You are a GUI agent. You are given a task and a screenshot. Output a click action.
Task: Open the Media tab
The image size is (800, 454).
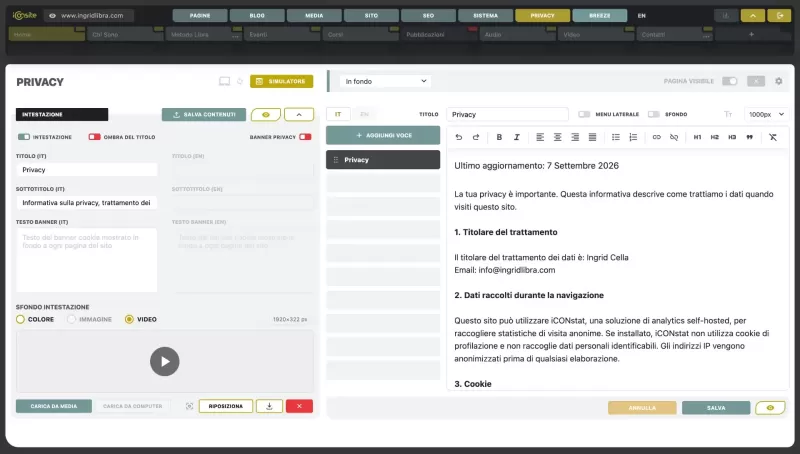314,16
